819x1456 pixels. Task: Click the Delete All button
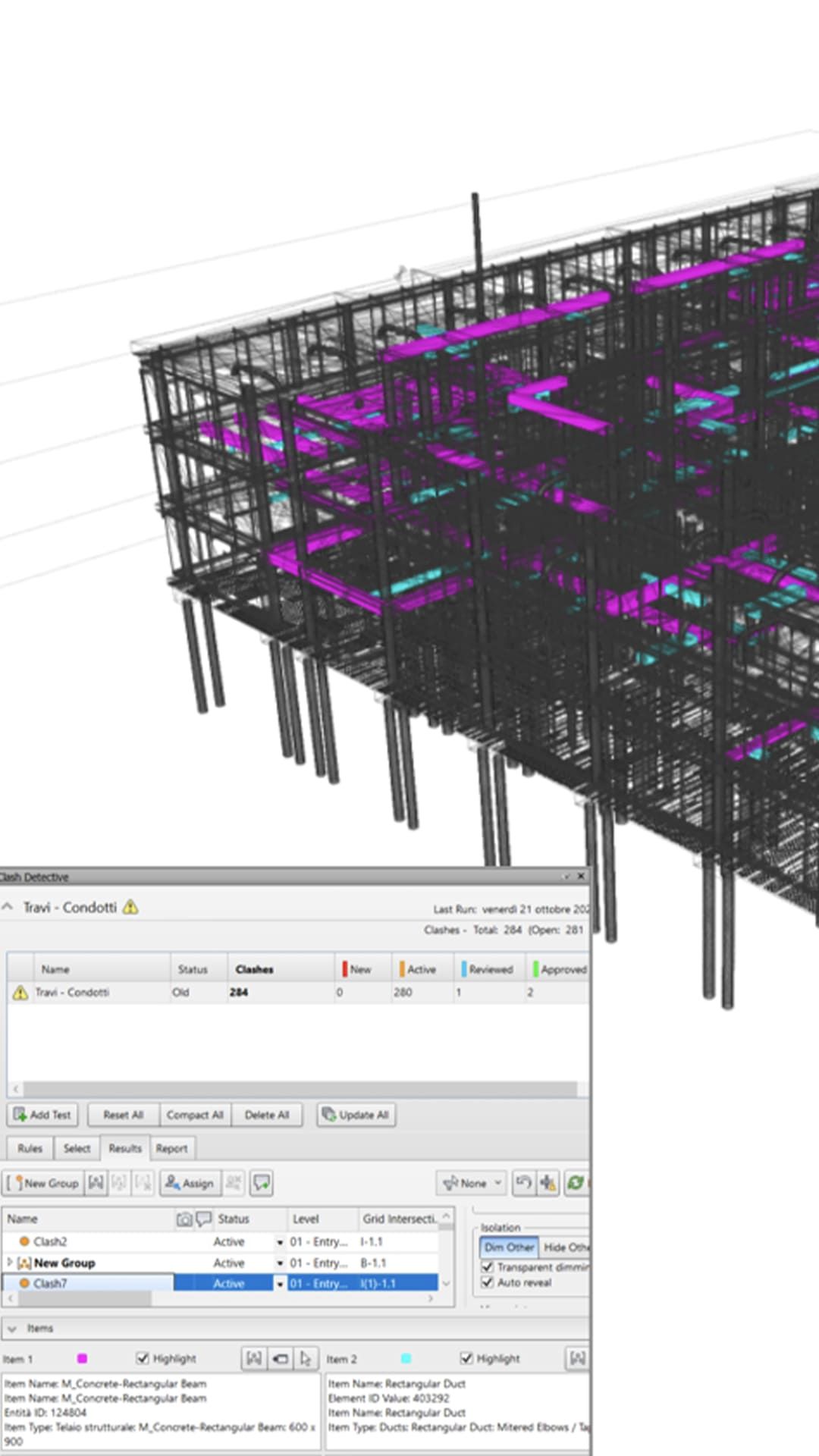pyautogui.click(x=267, y=1115)
